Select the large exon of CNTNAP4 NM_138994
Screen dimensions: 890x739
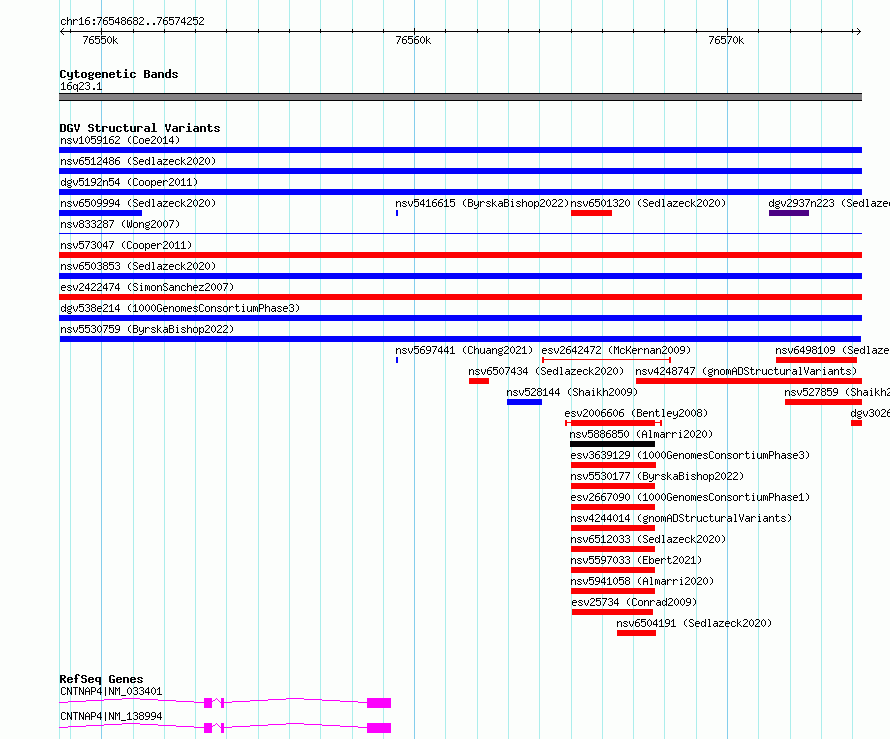pyautogui.click(x=379, y=728)
